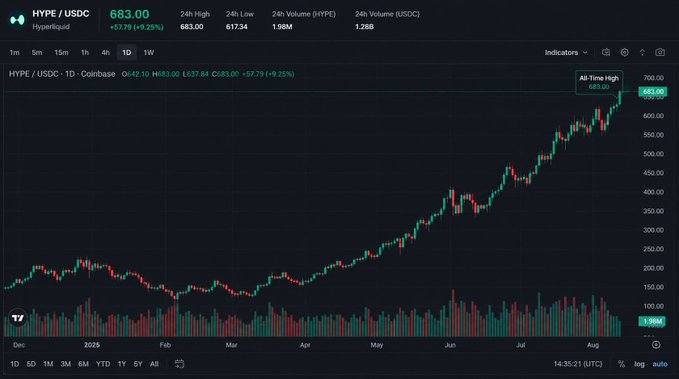Click the Hyperliquid token logo icon
The width and height of the screenshot is (679, 379).
pyautogui.click(x=17, y=20)
